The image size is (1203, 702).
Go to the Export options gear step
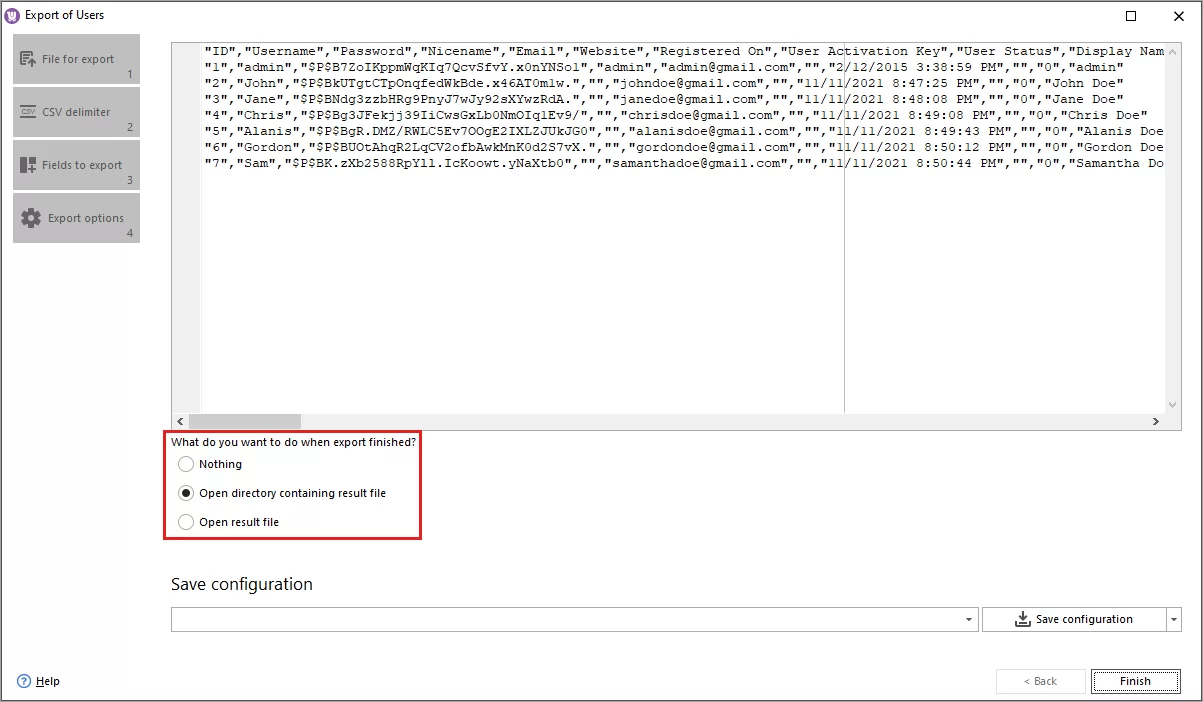click(x=76, y=217)
